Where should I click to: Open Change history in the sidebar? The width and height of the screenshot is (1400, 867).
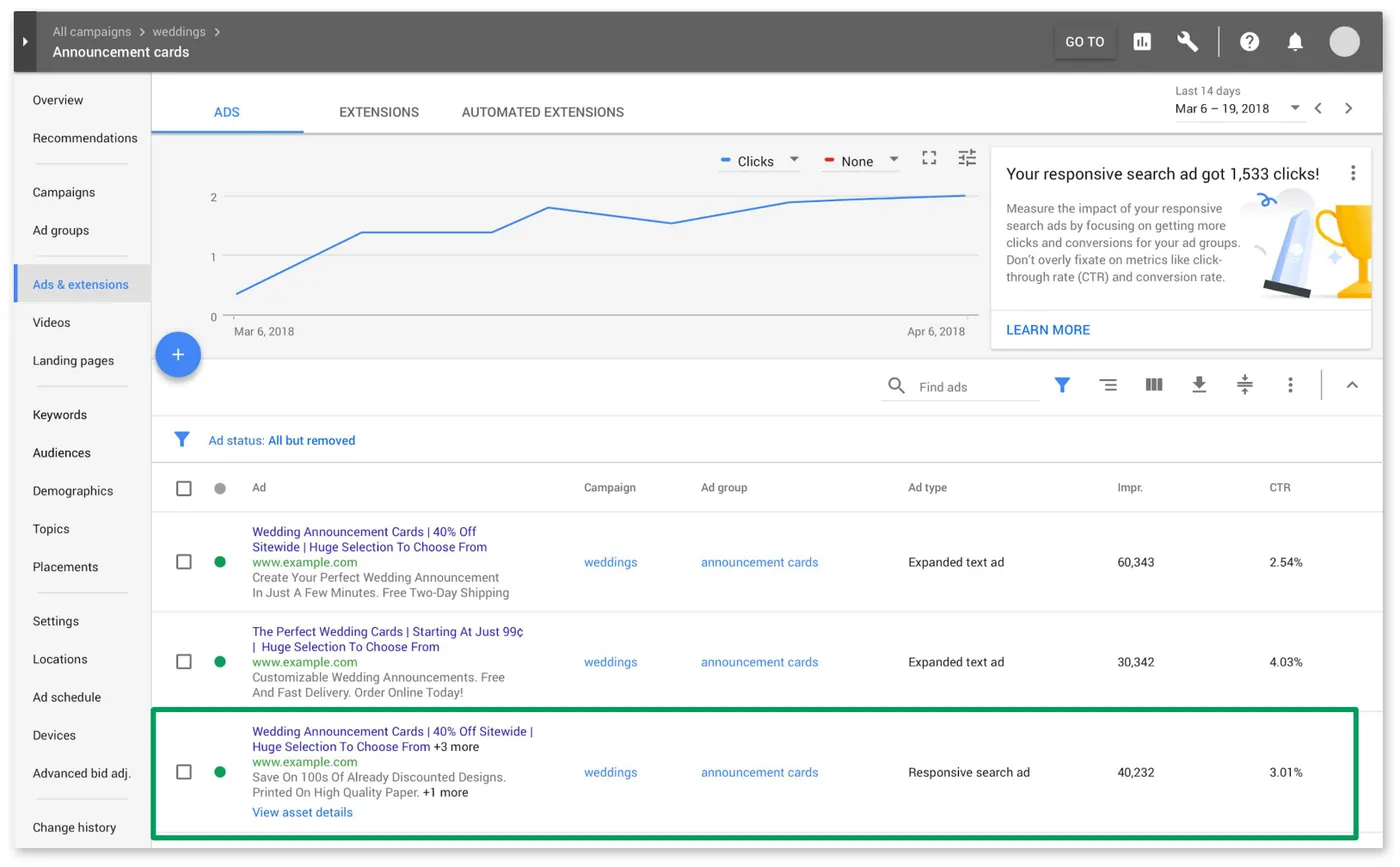pos(74,828)
